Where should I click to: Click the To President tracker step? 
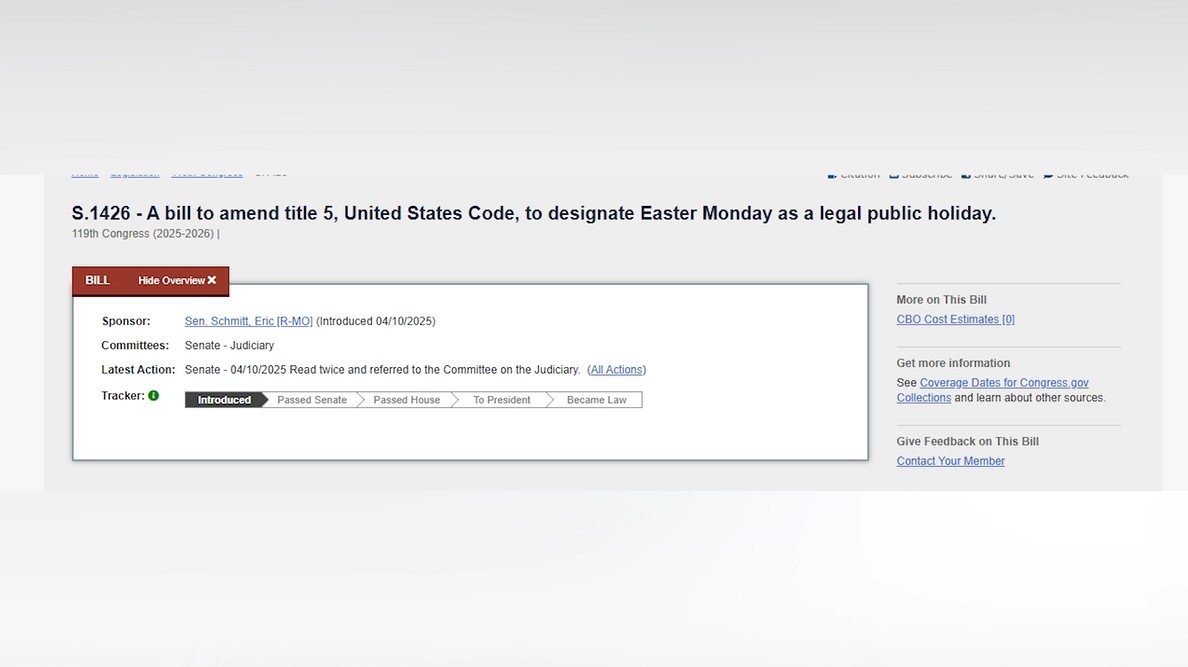[499, 399]
